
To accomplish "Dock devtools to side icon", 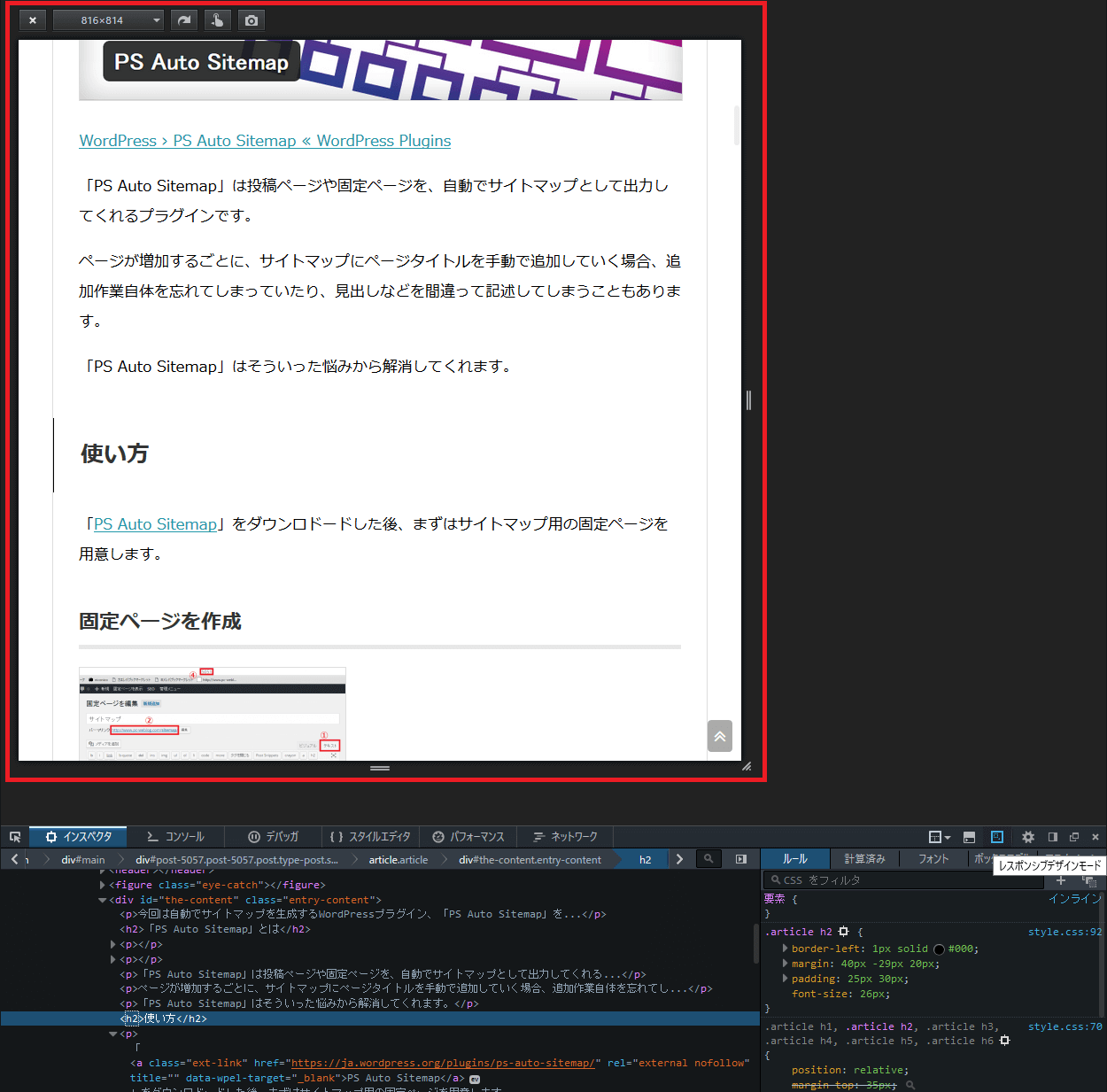I will [x=1053, y=837].
